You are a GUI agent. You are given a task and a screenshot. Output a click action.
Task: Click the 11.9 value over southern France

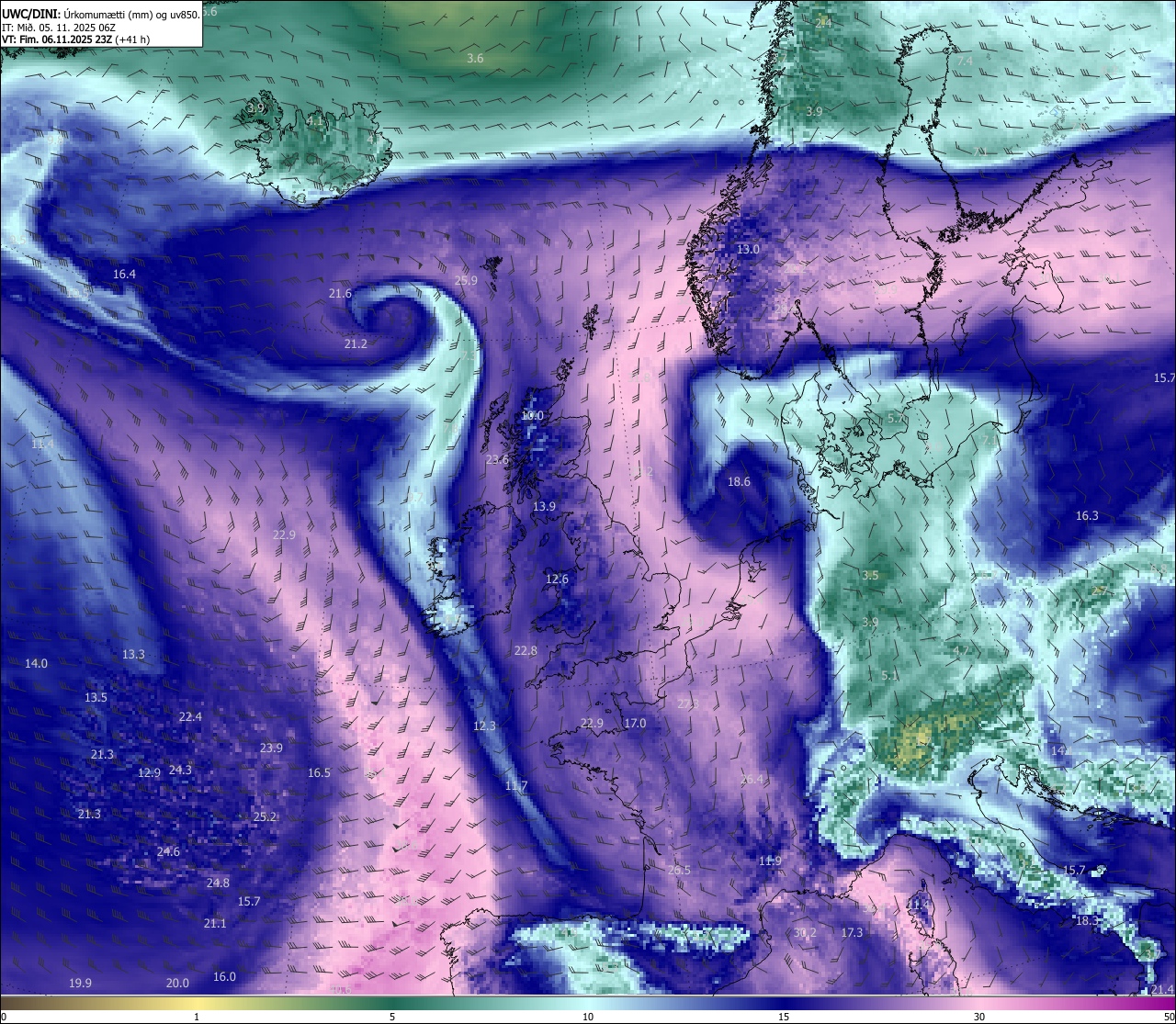coord(770,861)
